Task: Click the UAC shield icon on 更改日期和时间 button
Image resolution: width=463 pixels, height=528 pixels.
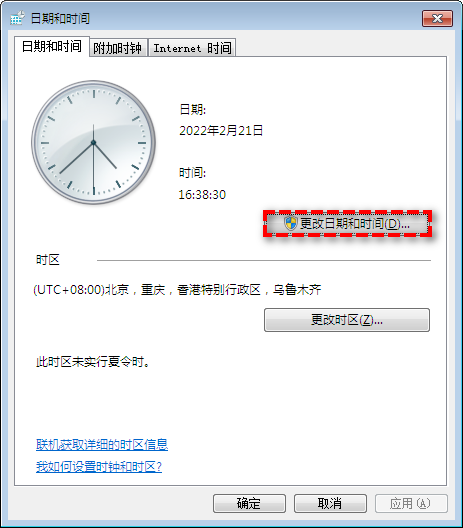Action: point(291,223)
